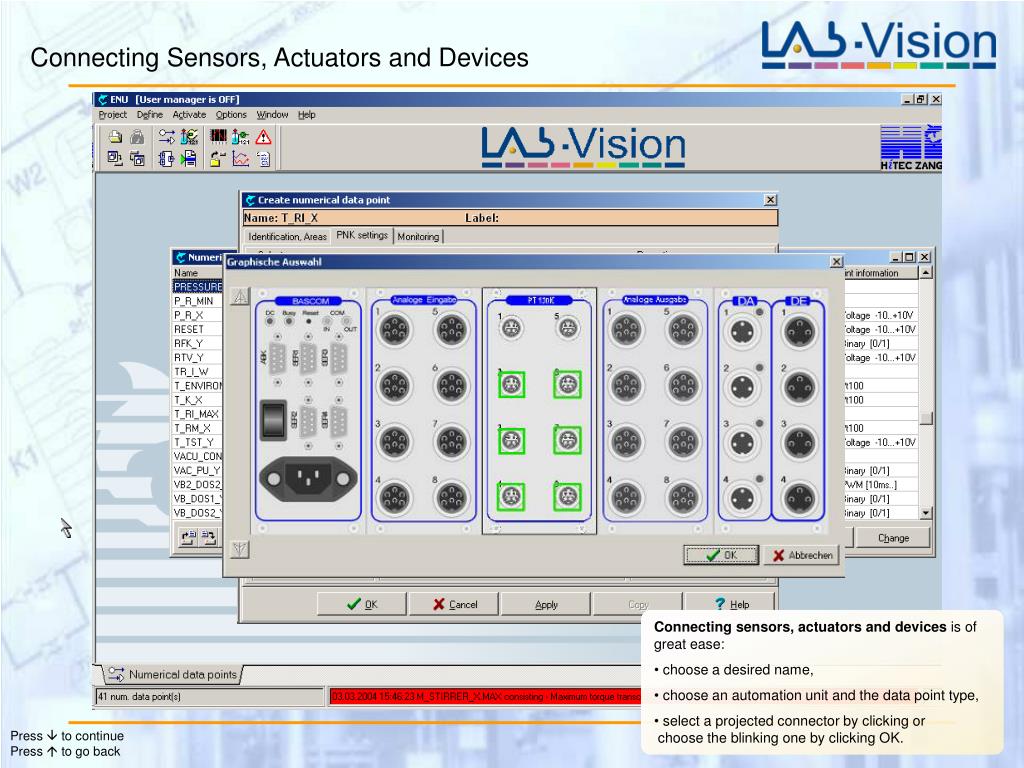This screenshot has height=768, width=1024.
Task: Select DA connector 3
Action: pyautogui.click(x=743, y=443)
